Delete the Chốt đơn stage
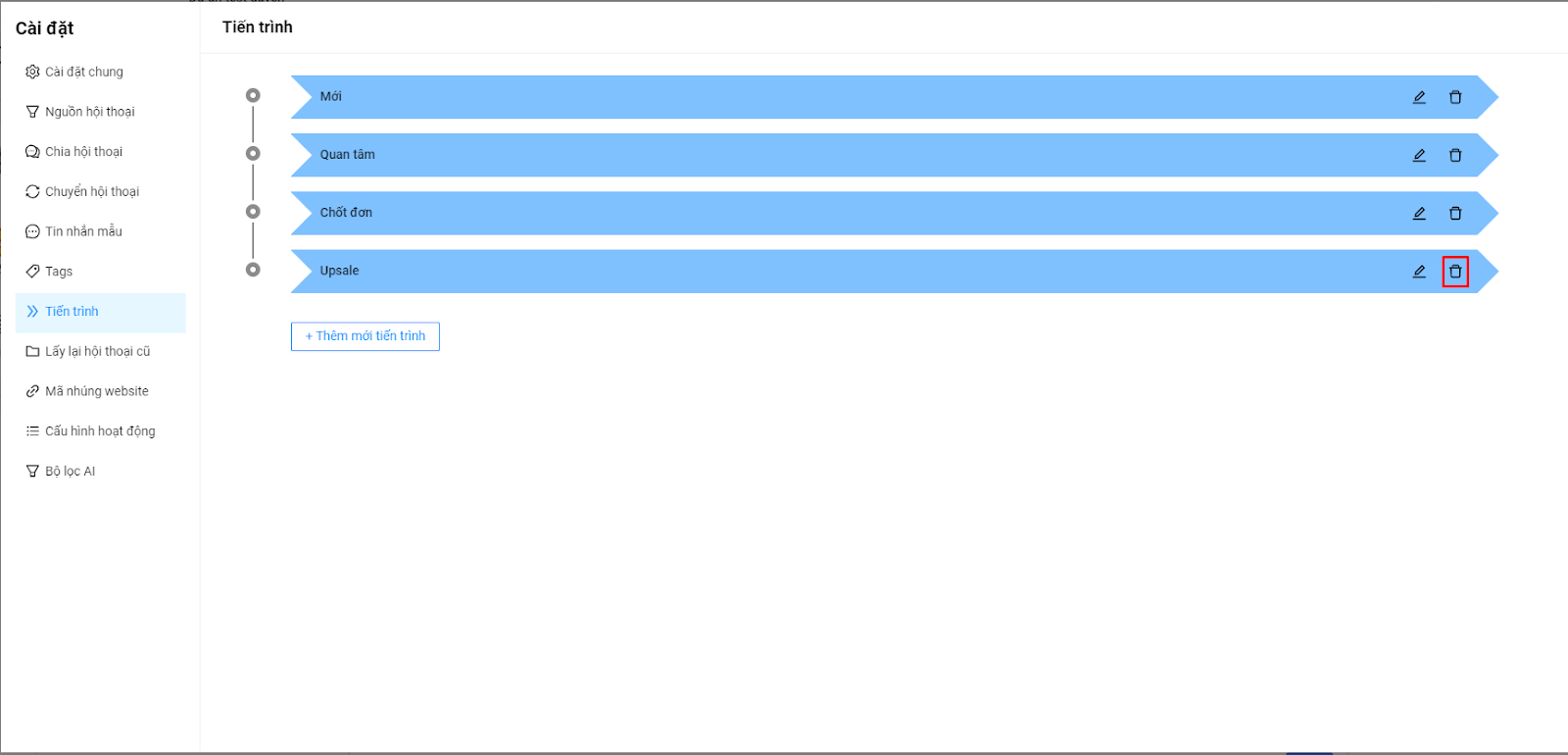Screen dimensions: 1568x755 [1455, 213]
